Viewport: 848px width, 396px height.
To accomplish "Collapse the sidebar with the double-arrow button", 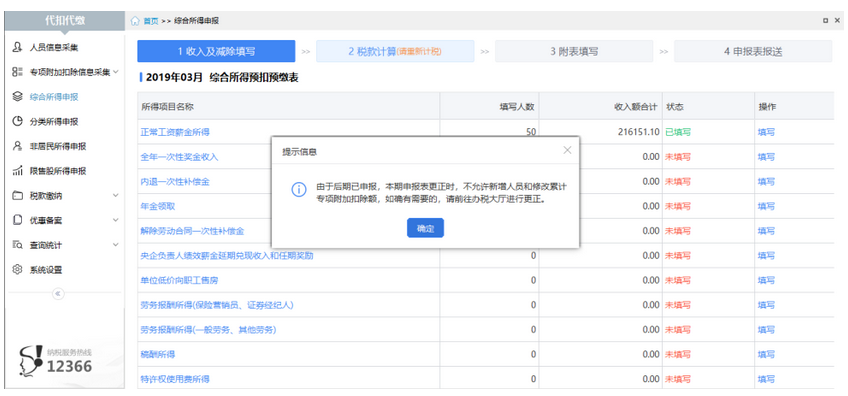I will (58, 293).
